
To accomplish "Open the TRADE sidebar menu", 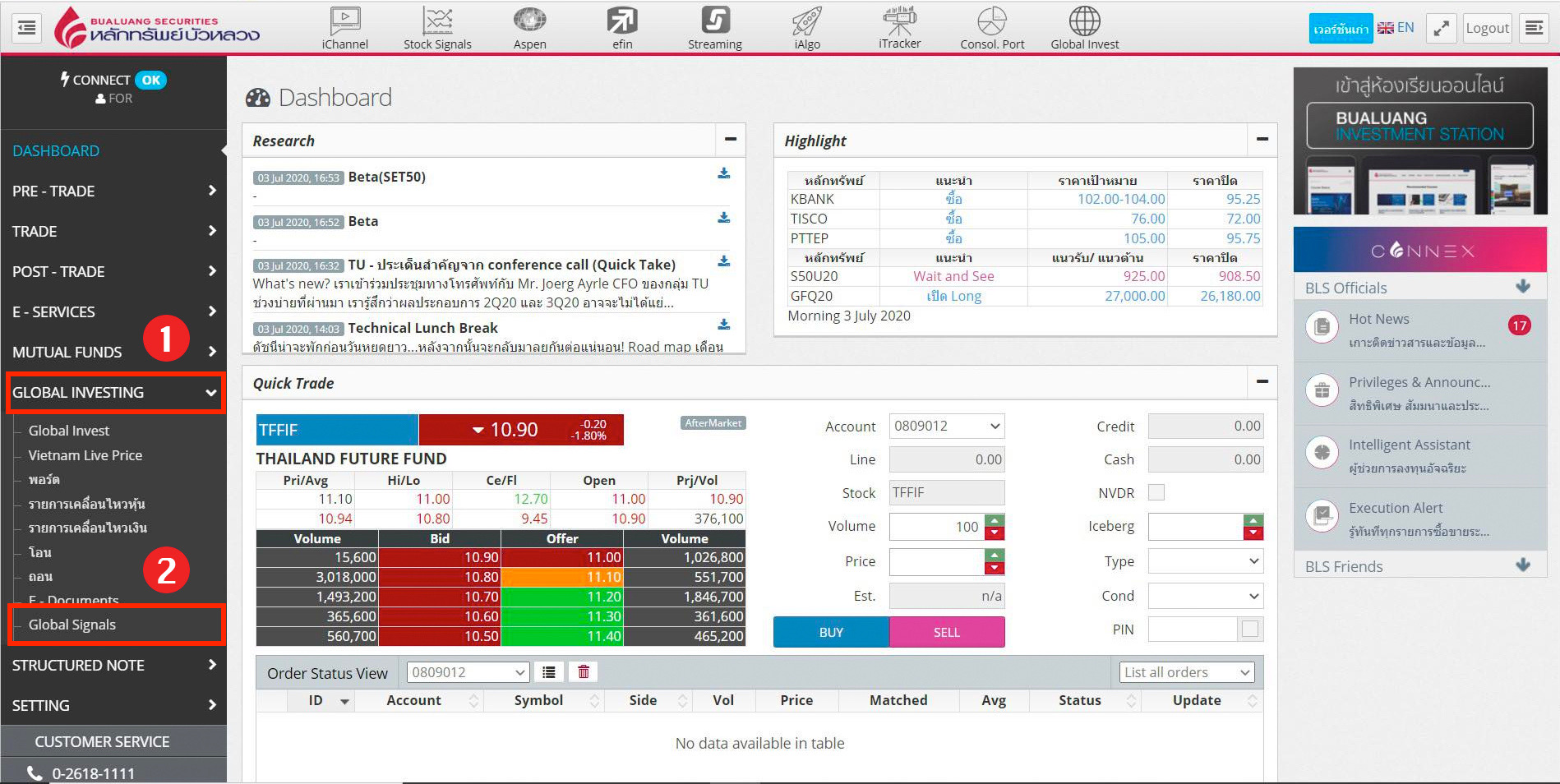I will click(x=113, y=231).
